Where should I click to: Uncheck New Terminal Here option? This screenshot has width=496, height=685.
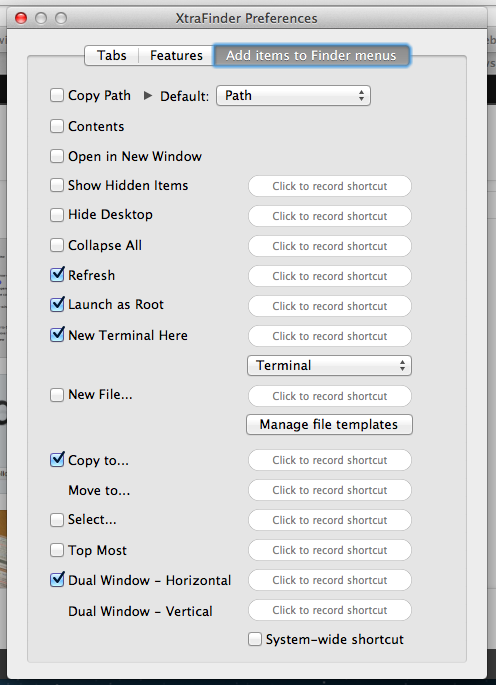(57, 335)
